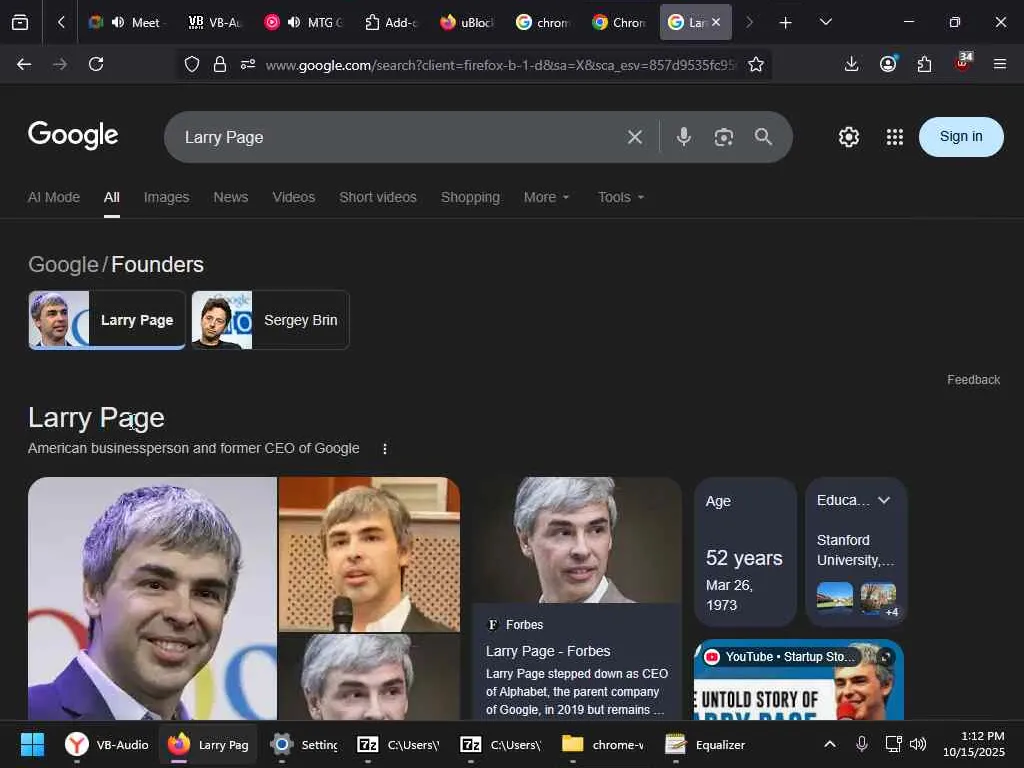Switch to the VB-Audio browser tab

215,23
